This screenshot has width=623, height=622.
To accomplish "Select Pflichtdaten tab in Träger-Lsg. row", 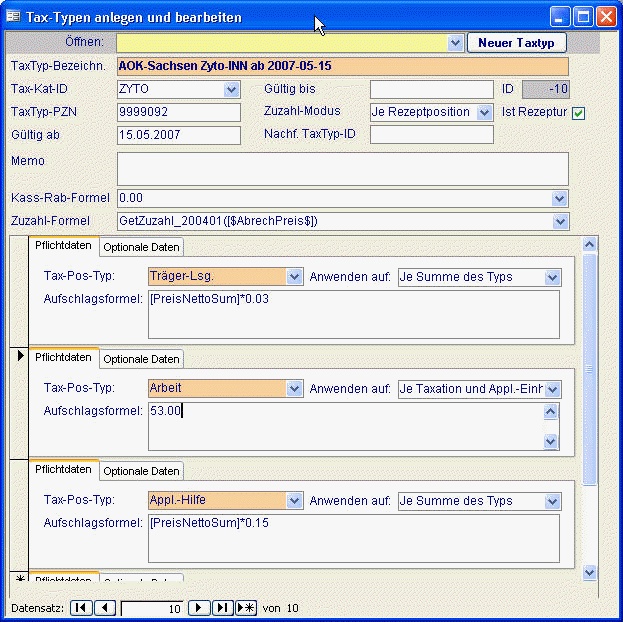I will [x=64, y=246].
